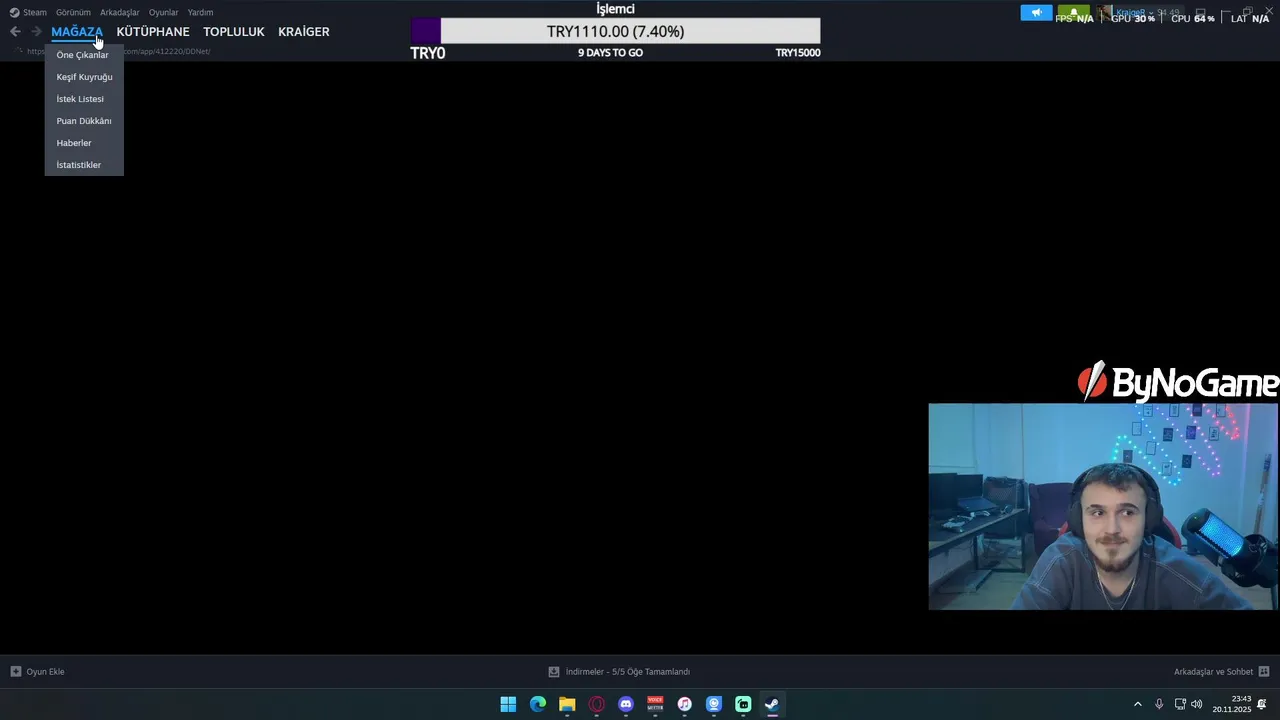Go back with the left arrow
The image size is (1280, 720).
15,32
